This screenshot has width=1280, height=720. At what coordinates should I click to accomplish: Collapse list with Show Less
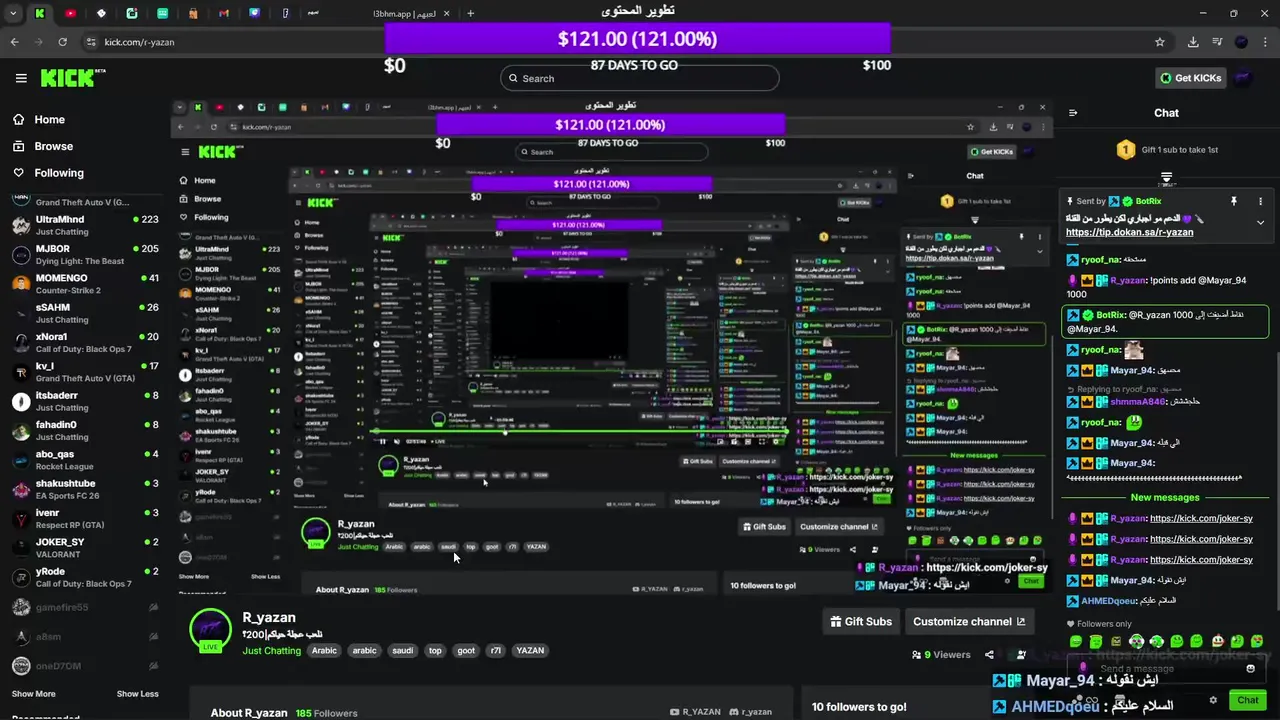tap(137, 694)
